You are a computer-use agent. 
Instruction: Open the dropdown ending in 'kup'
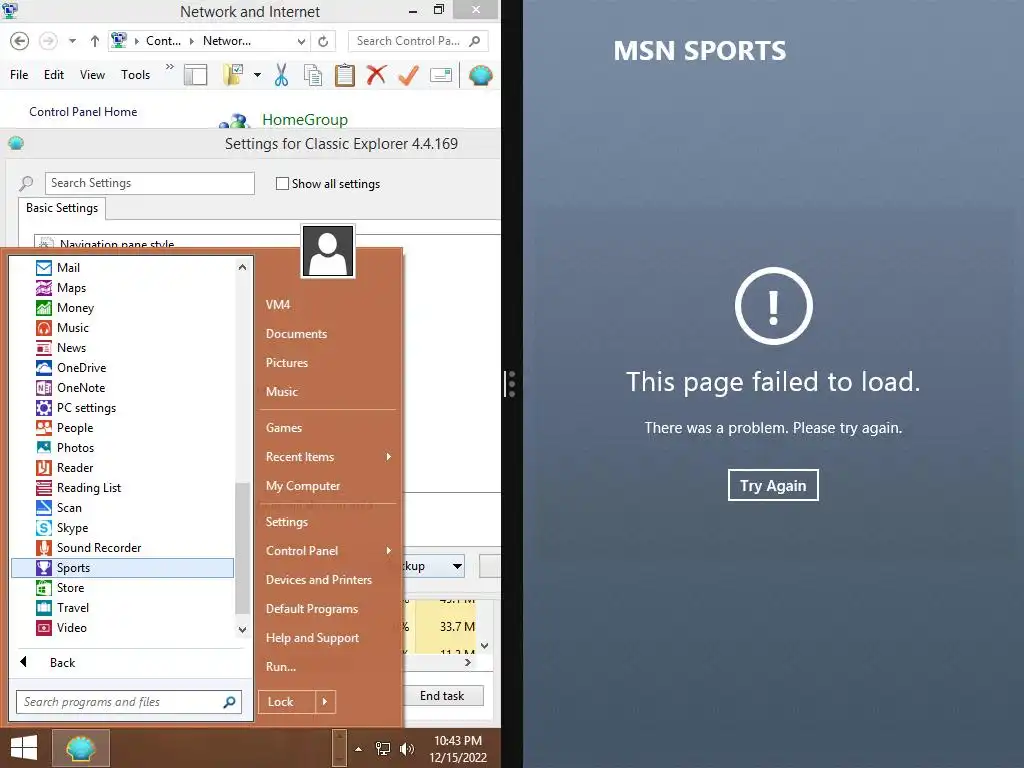(434, 566)
